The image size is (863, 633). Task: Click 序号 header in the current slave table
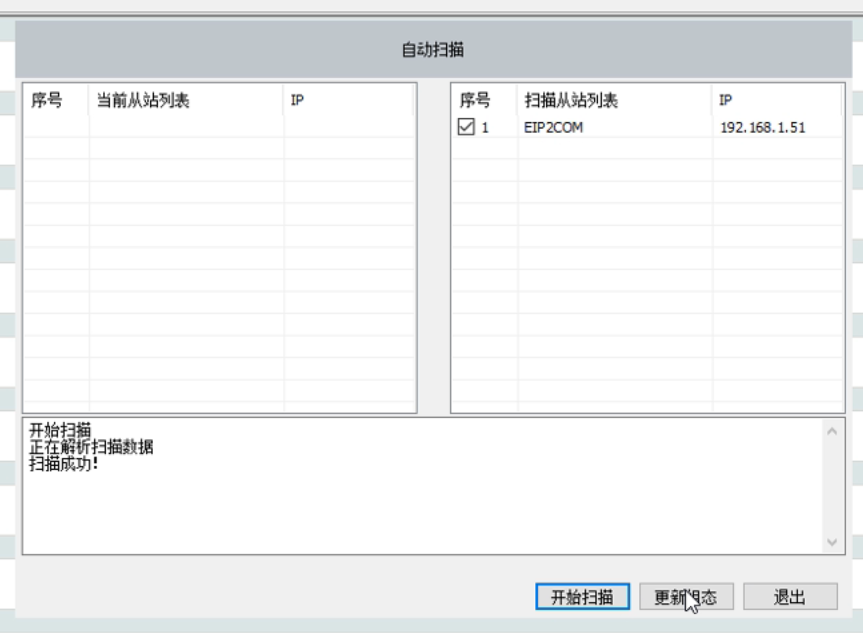[x=47, y=101]
